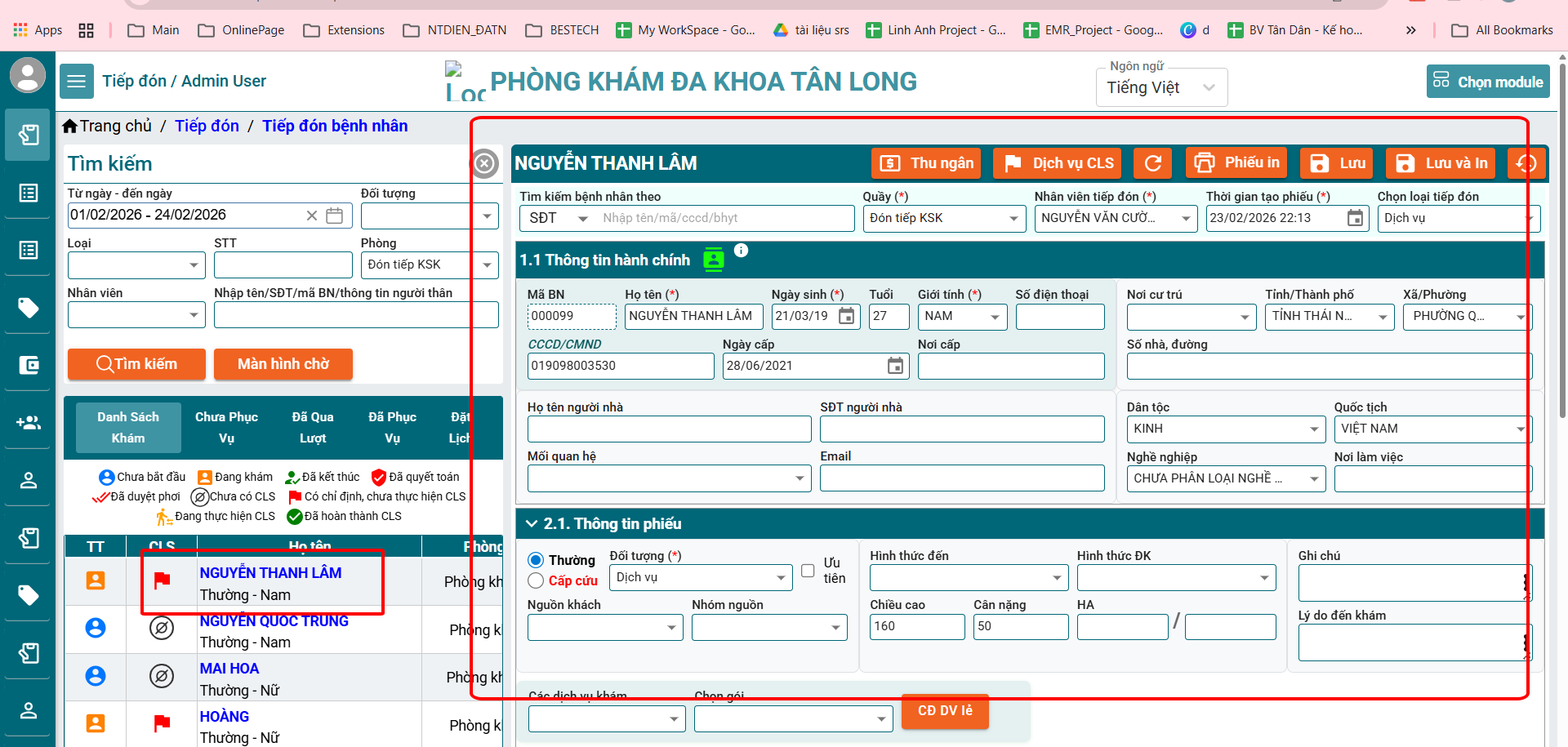Click the orange reset icon button after Lưu và In
The image size is (1568, 747).
tap(1526, 163)
